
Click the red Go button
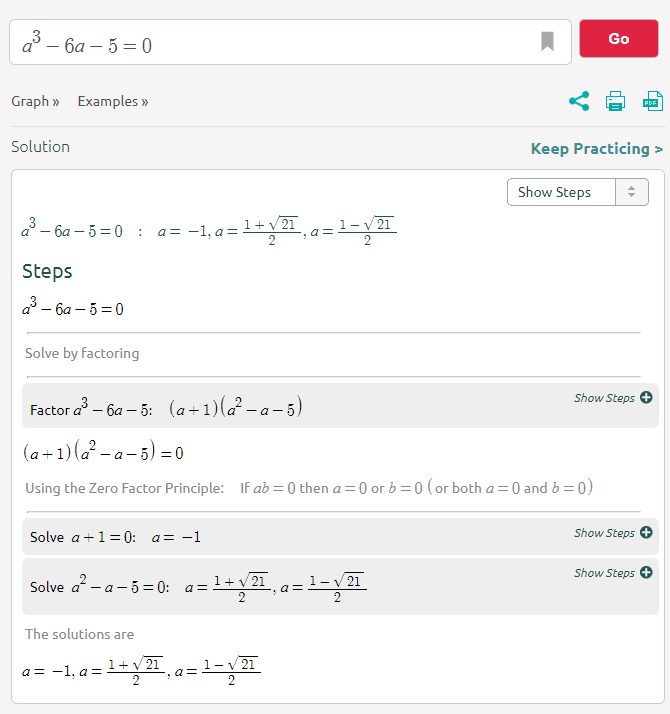pyautogui.click(x=619, y=39)
